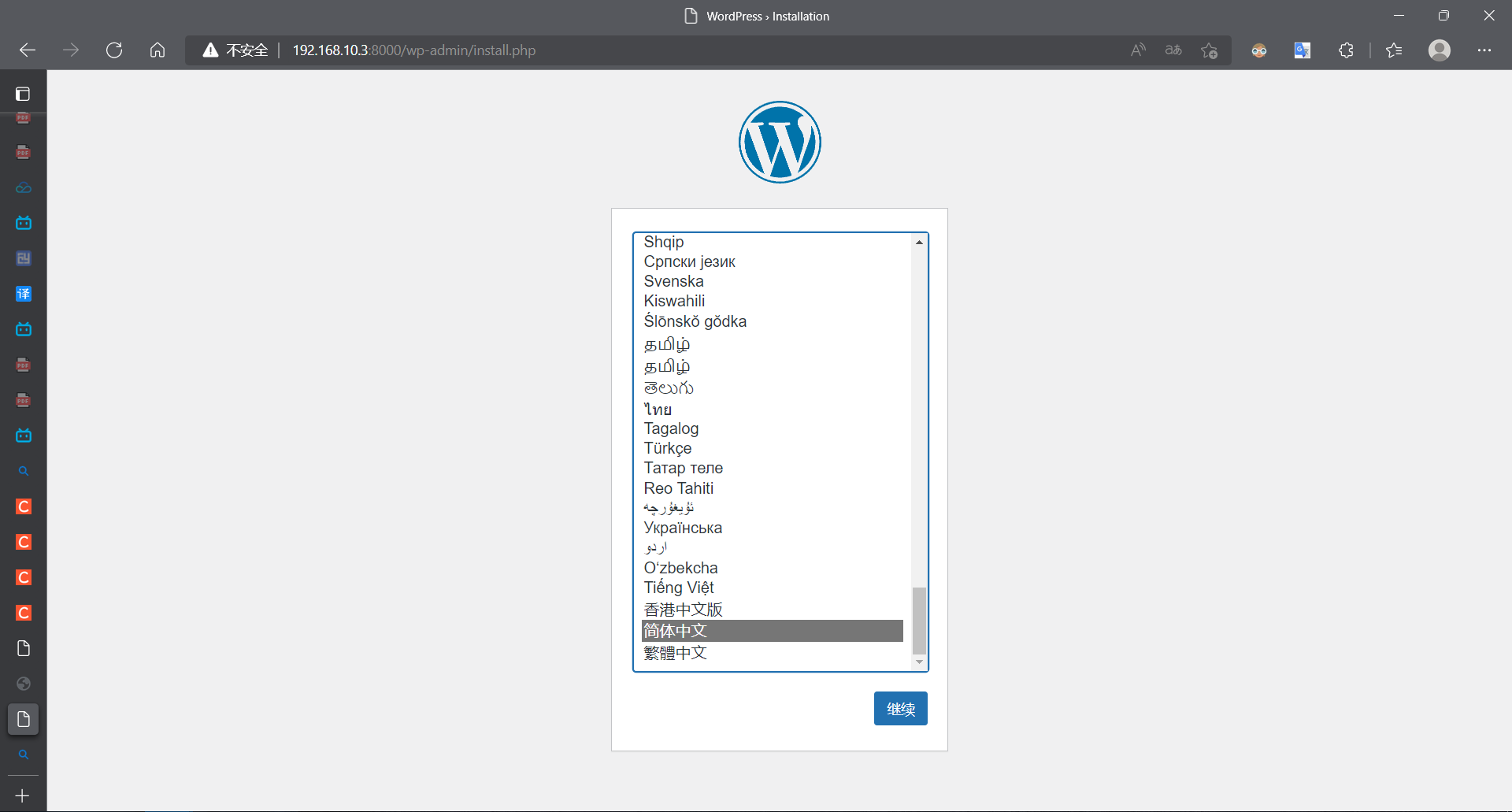Open a new tab with plus

pos(23,795)
